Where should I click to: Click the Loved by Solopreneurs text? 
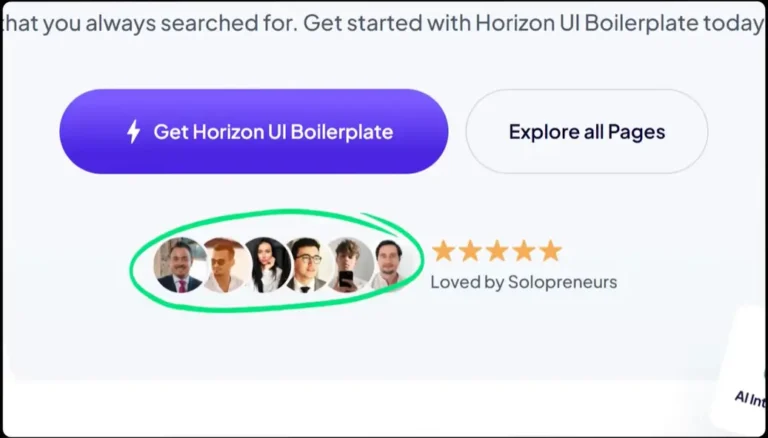[x=524, y=282]
